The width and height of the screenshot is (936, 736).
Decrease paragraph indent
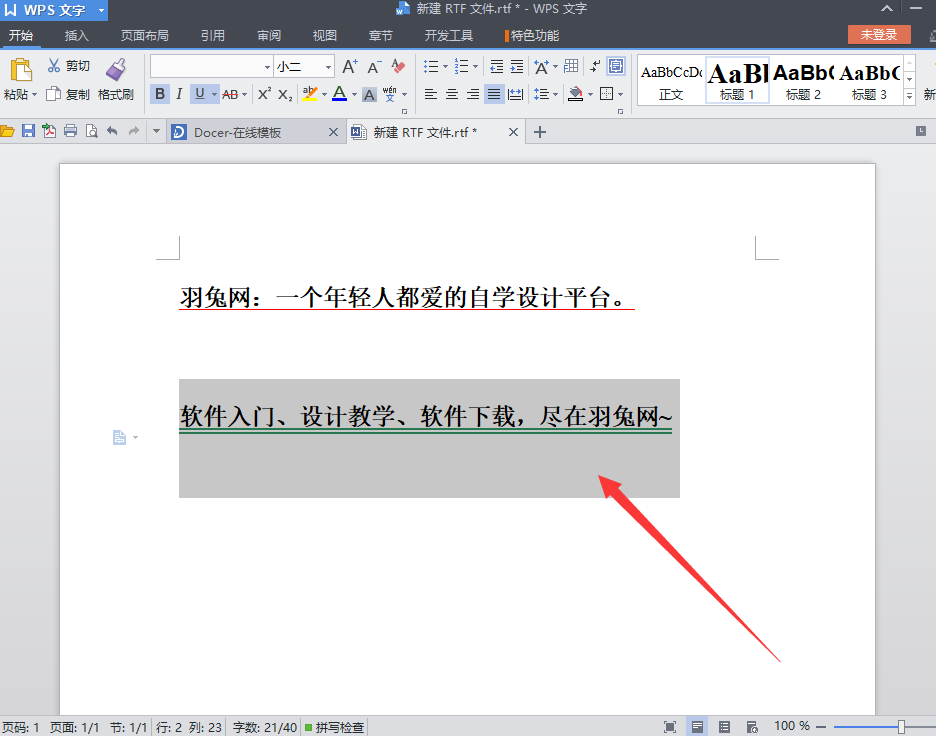497,66
